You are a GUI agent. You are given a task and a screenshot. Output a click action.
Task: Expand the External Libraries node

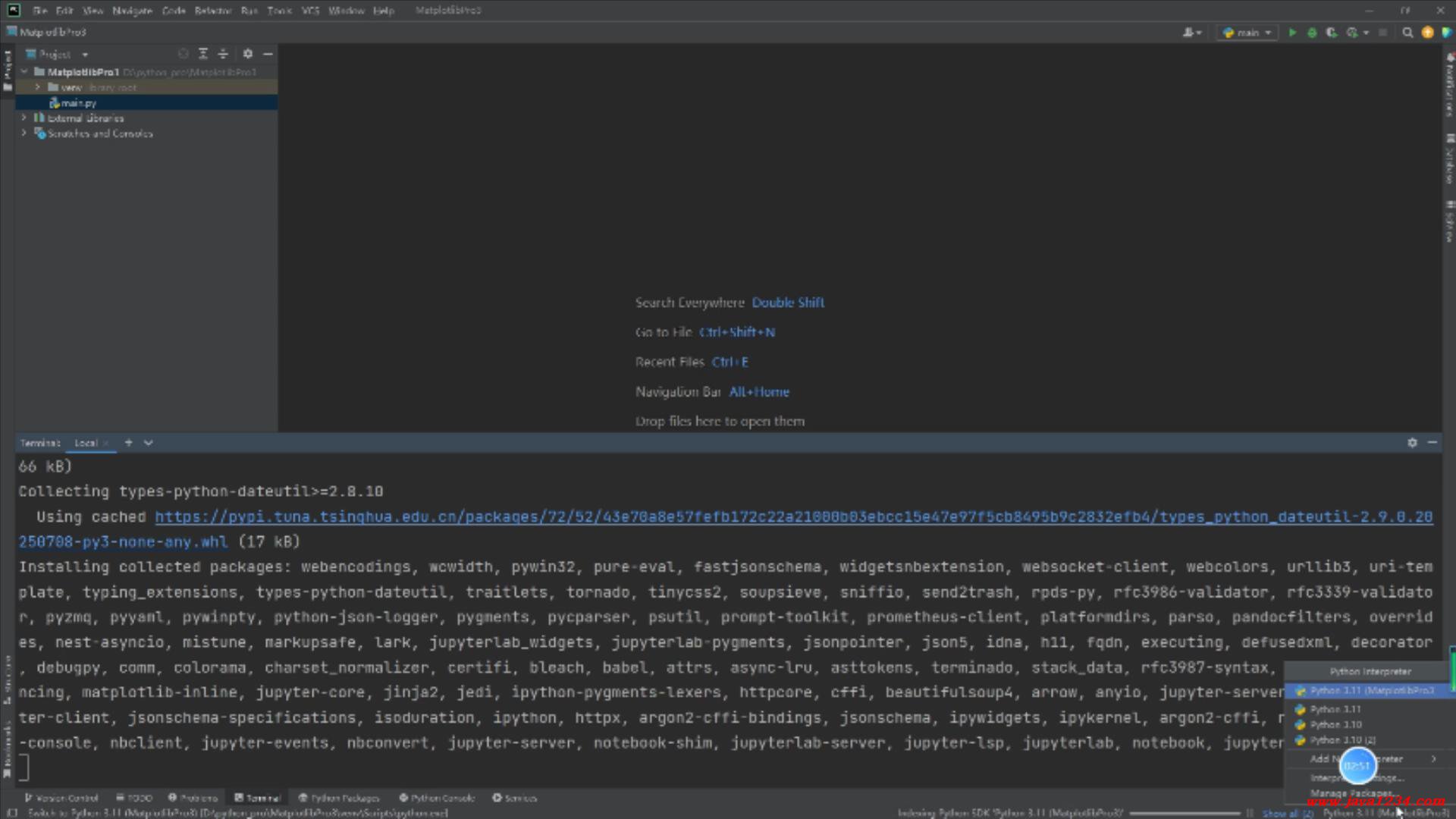24,118
